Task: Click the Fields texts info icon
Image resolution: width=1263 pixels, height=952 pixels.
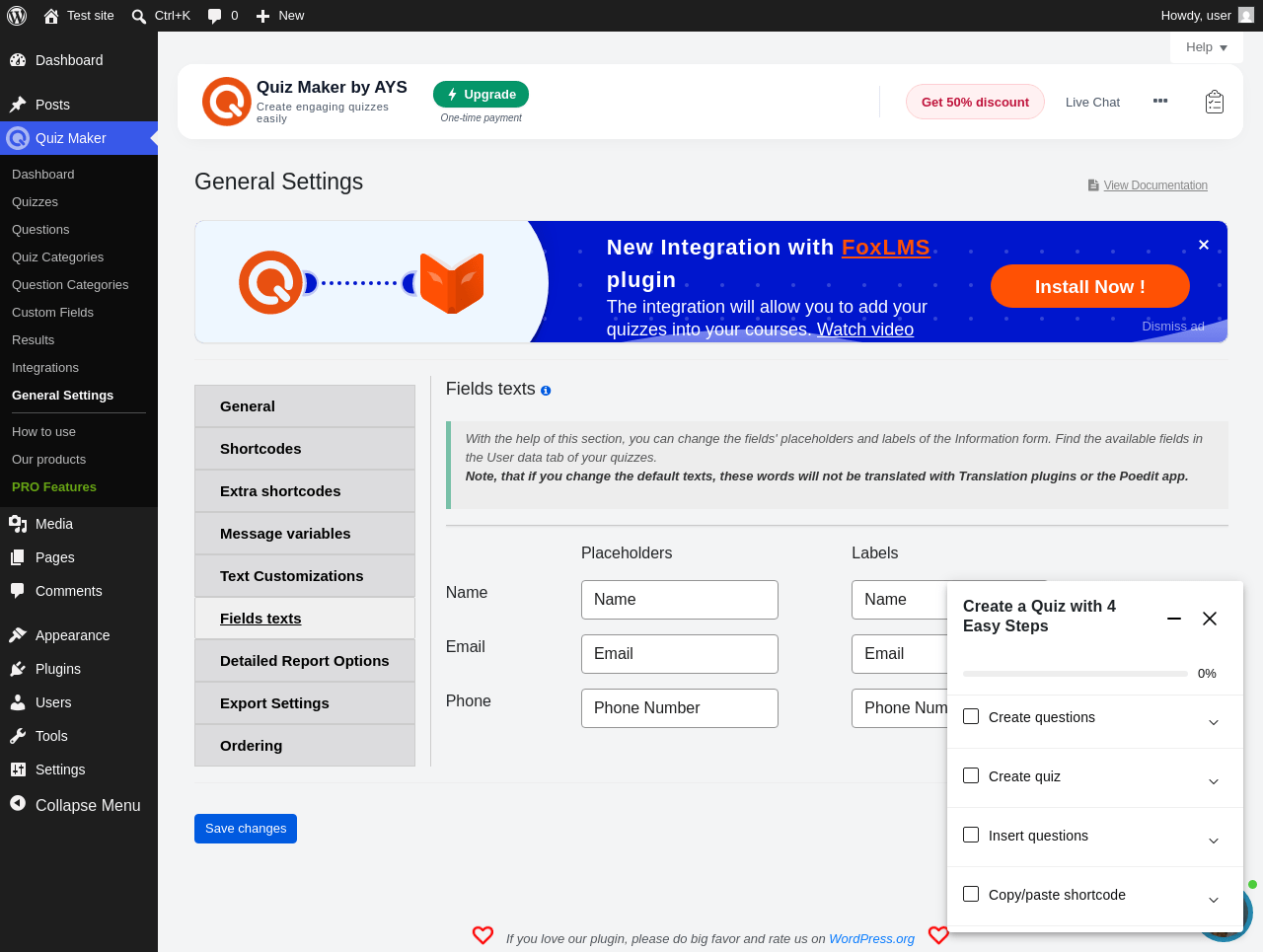Action: pyautogui.click(x=546, y=391)
